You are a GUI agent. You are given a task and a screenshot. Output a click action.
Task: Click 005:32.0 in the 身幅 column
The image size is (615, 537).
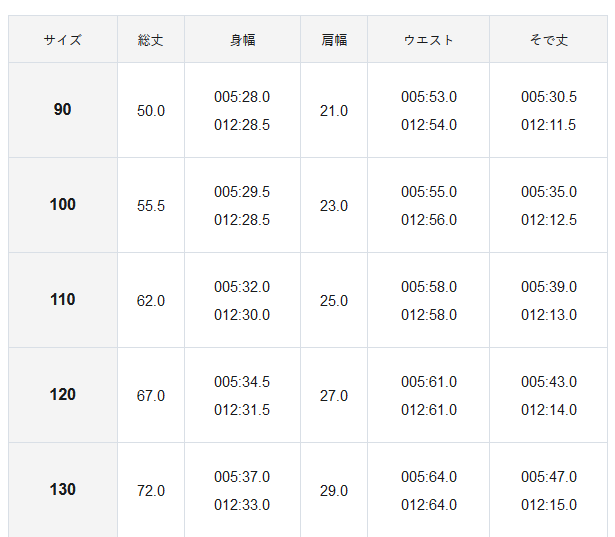tap(242, 287)
